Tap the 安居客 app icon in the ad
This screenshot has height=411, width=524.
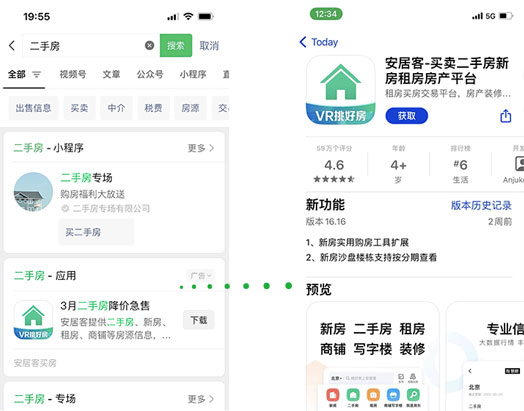[33, 320]
